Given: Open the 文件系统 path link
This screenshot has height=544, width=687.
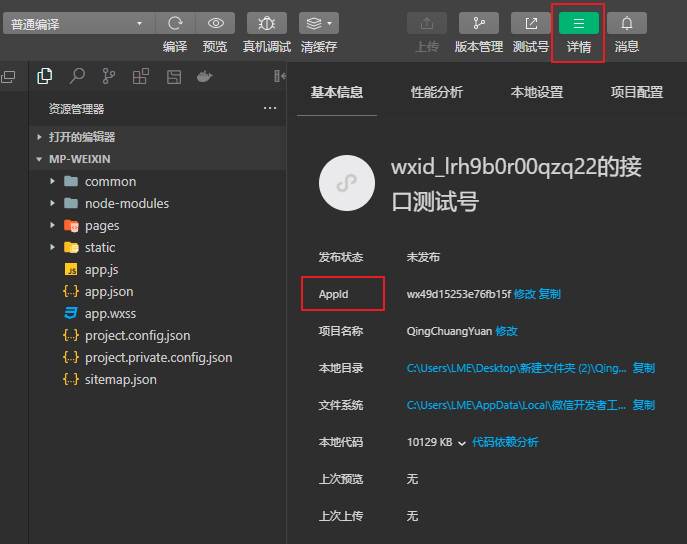Looking at the screenshot, I should point(516,405).
